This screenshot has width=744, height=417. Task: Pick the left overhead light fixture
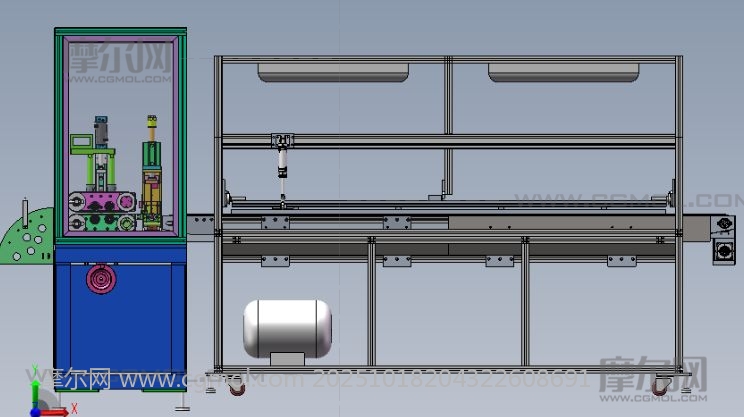[x=335, y=71]
